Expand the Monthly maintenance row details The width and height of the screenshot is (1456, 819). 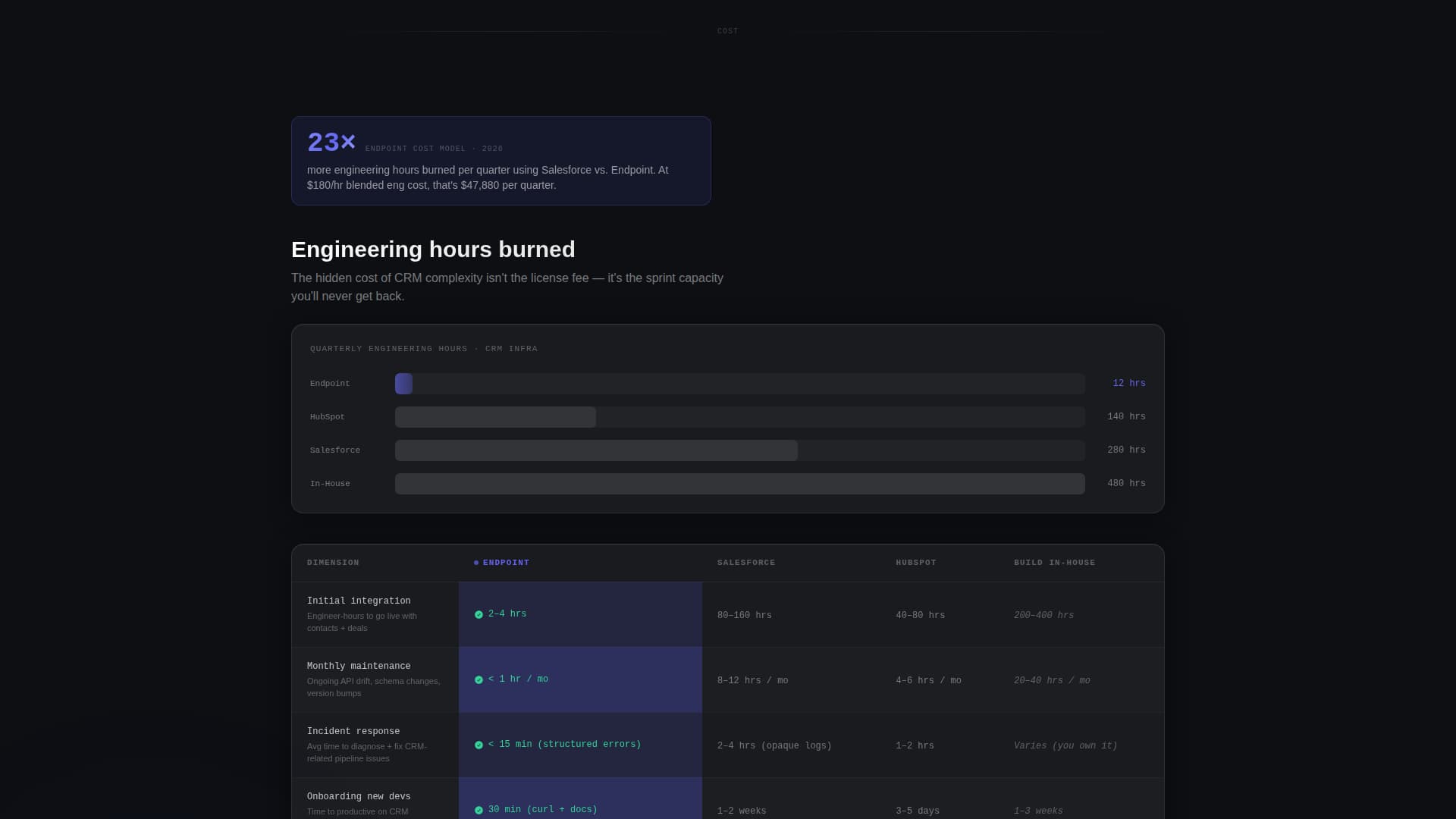pos(359,666)
